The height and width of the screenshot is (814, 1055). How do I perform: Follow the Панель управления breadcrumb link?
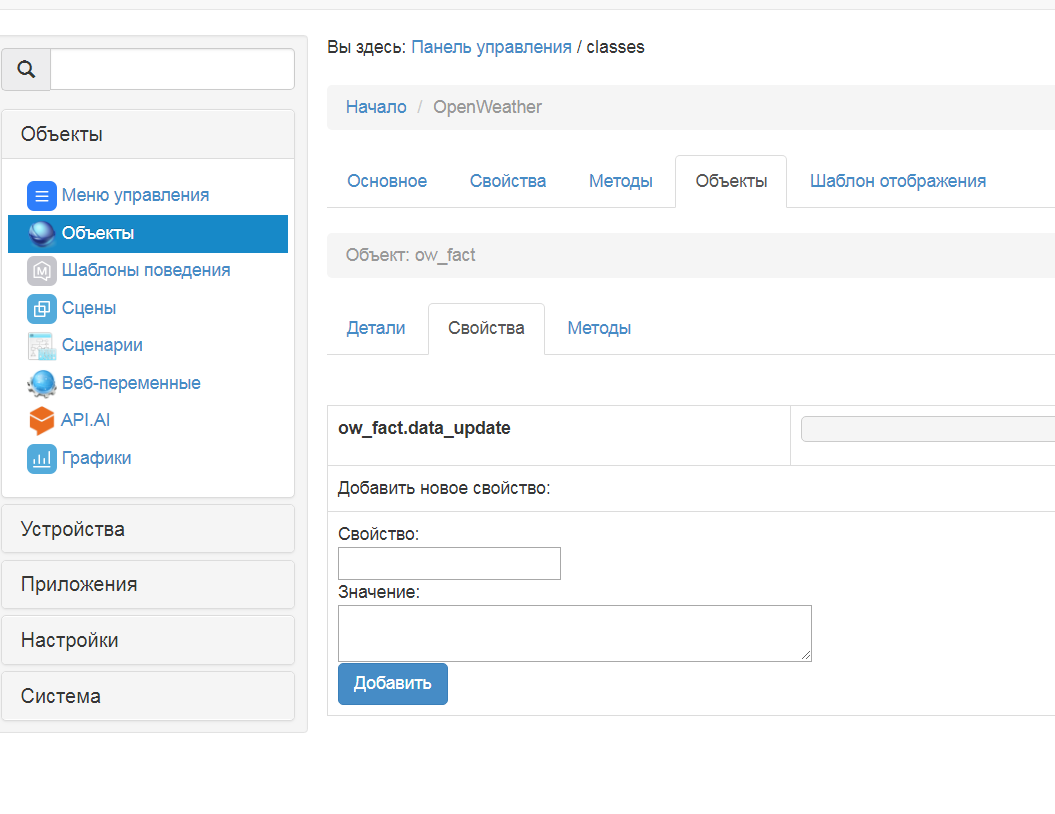[491, 47]
